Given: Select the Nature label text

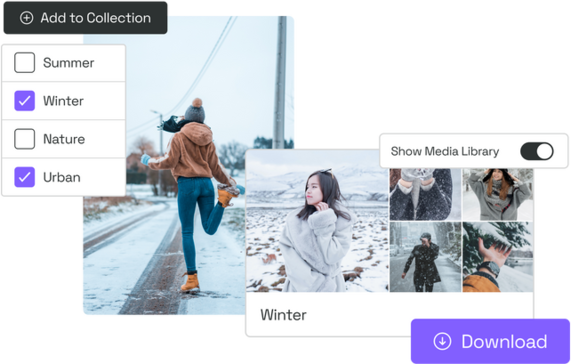Looking at the screenshot, I should click(64, 139).
